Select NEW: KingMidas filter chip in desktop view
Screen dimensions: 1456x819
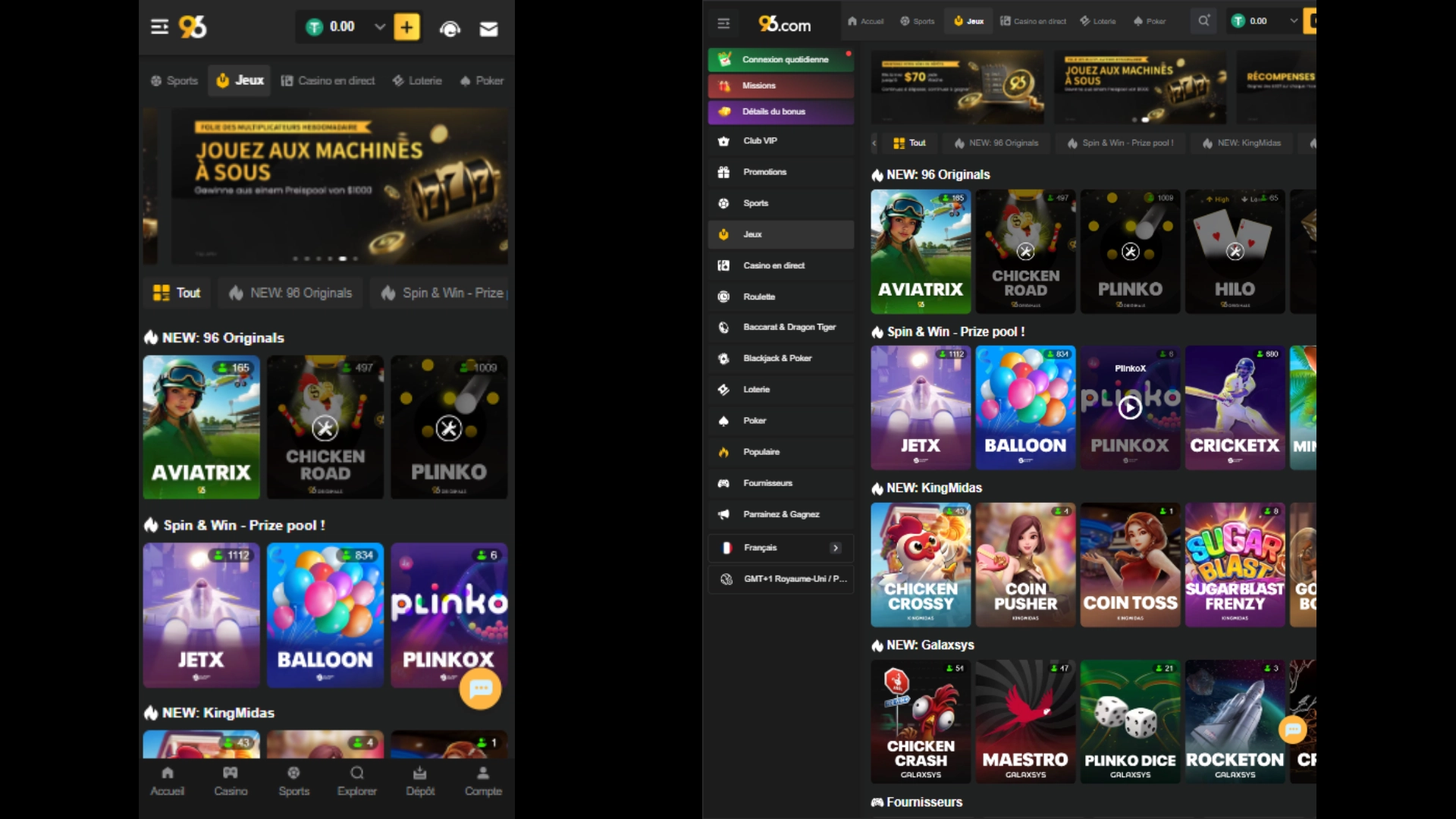[x=1241, y=143]
